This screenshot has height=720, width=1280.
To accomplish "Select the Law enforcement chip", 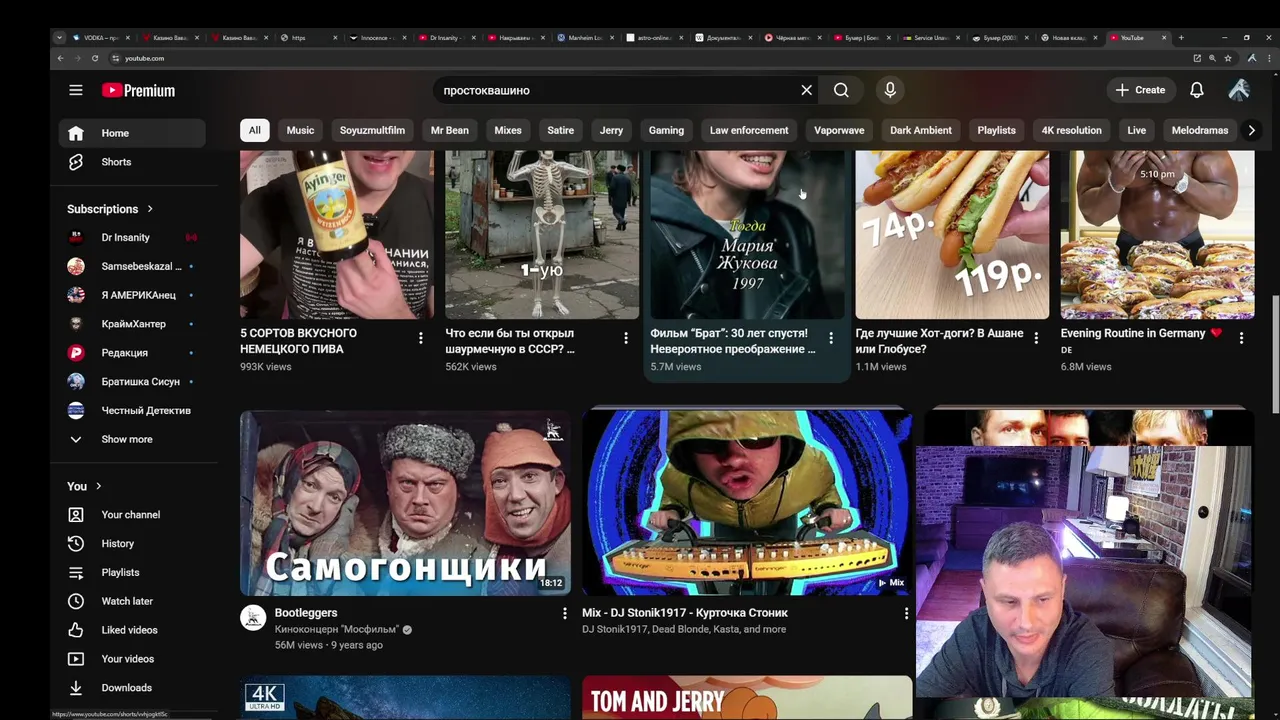I will tap(749, 130).
